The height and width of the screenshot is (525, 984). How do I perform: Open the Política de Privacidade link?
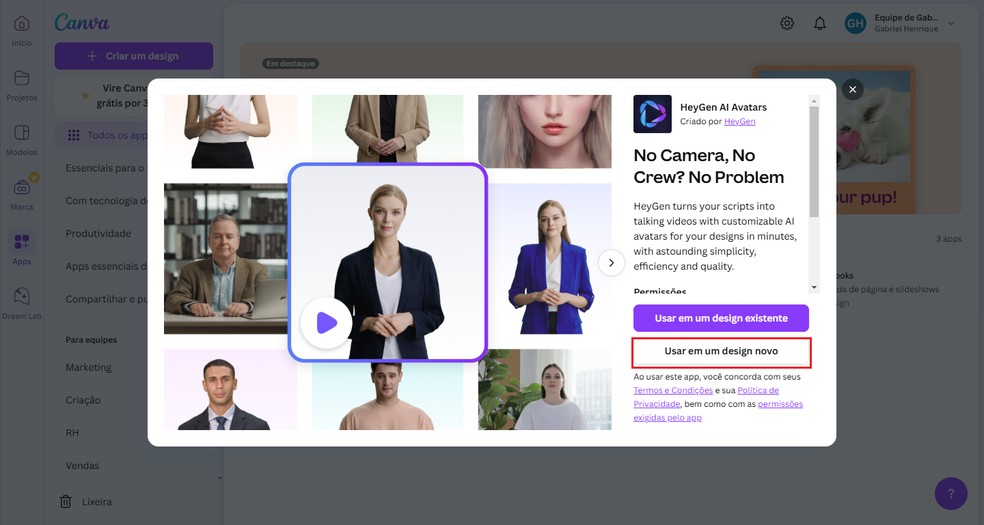[706, 397]
